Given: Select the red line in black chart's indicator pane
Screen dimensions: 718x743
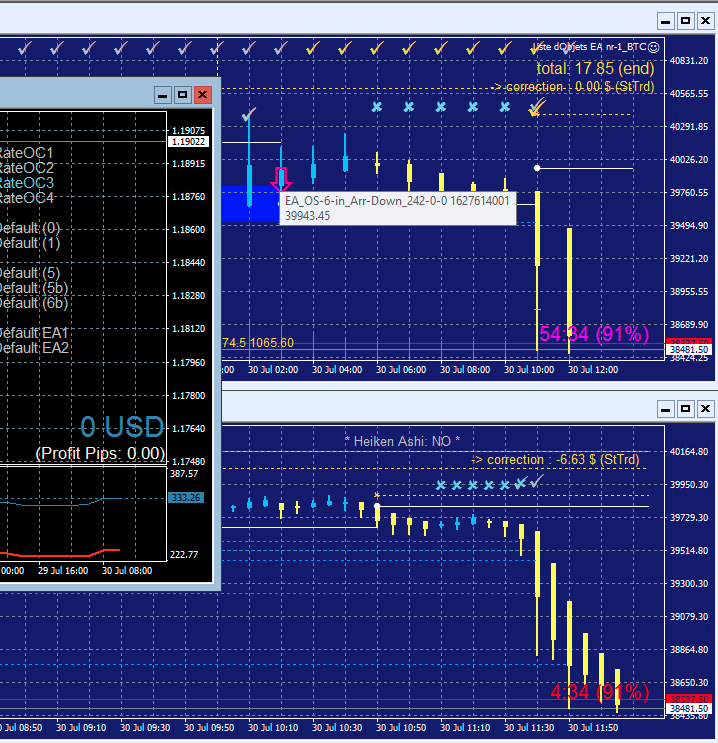Looking at the screenshot, I should coord(59,553).
